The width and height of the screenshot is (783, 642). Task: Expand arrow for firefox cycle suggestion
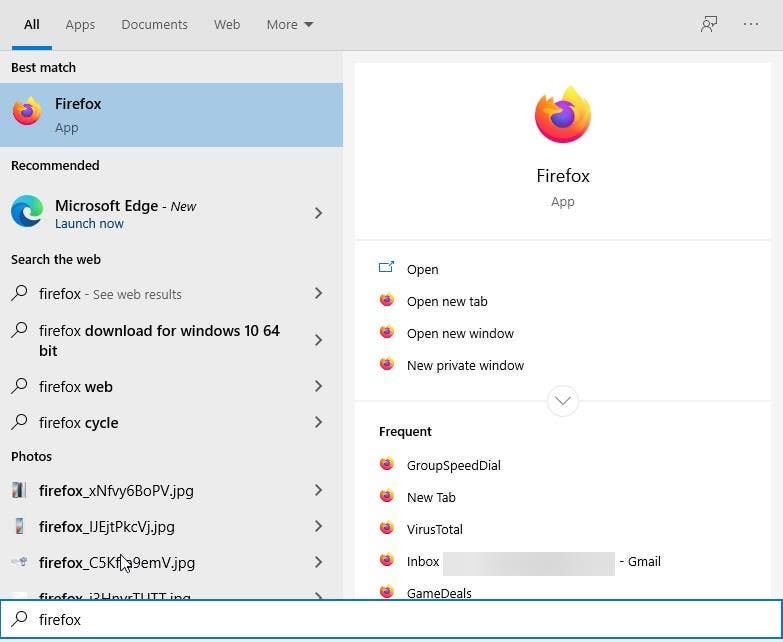[x=318, y=422]
